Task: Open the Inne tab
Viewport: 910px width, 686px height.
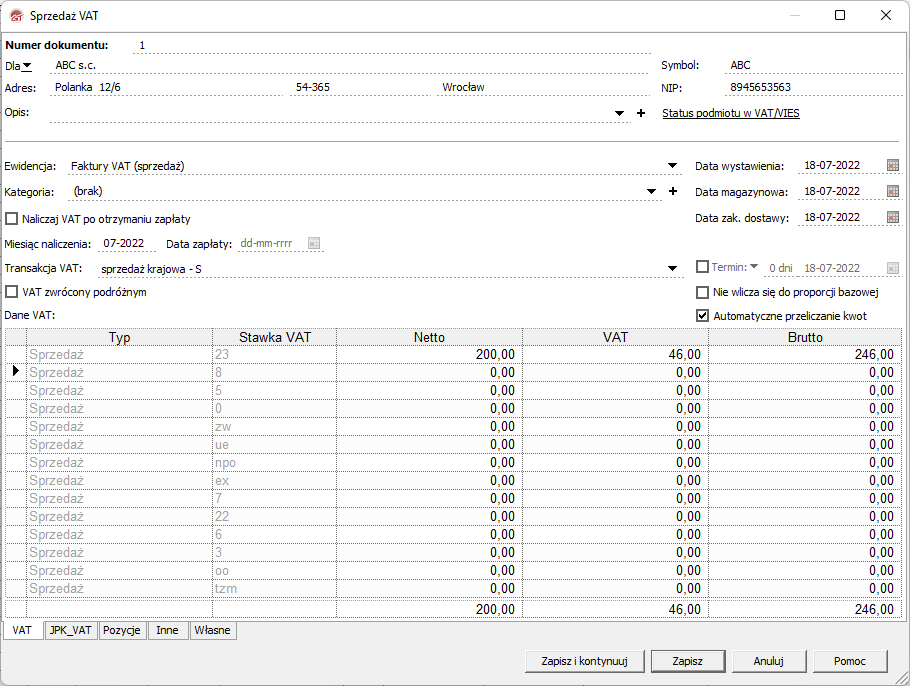Action: click(167, 630)
